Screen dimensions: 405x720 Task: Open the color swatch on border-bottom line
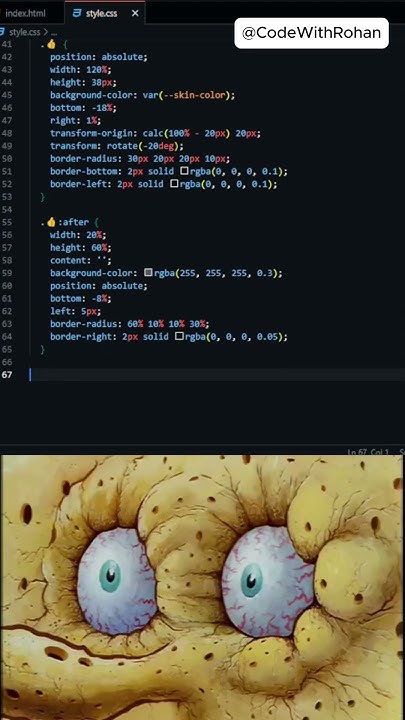tap(184, 171)
